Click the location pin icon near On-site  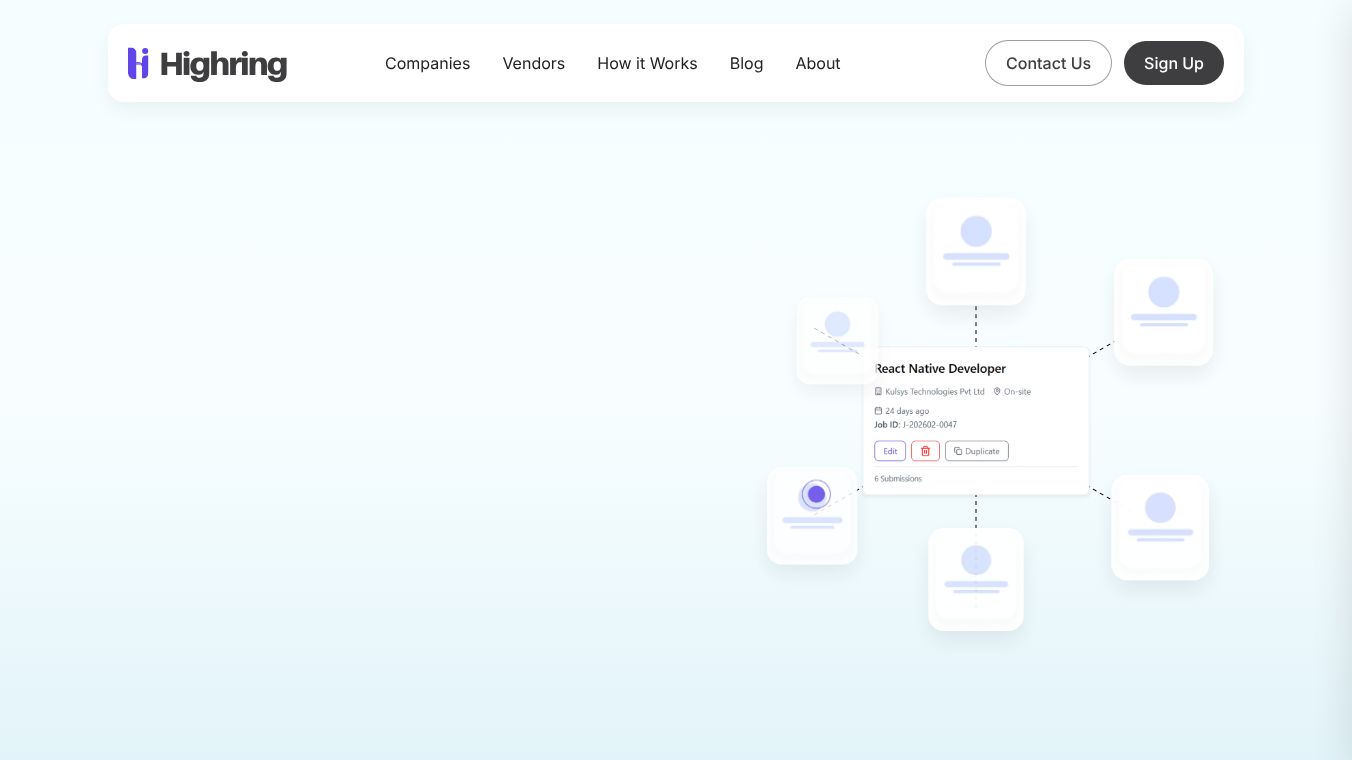997,392
